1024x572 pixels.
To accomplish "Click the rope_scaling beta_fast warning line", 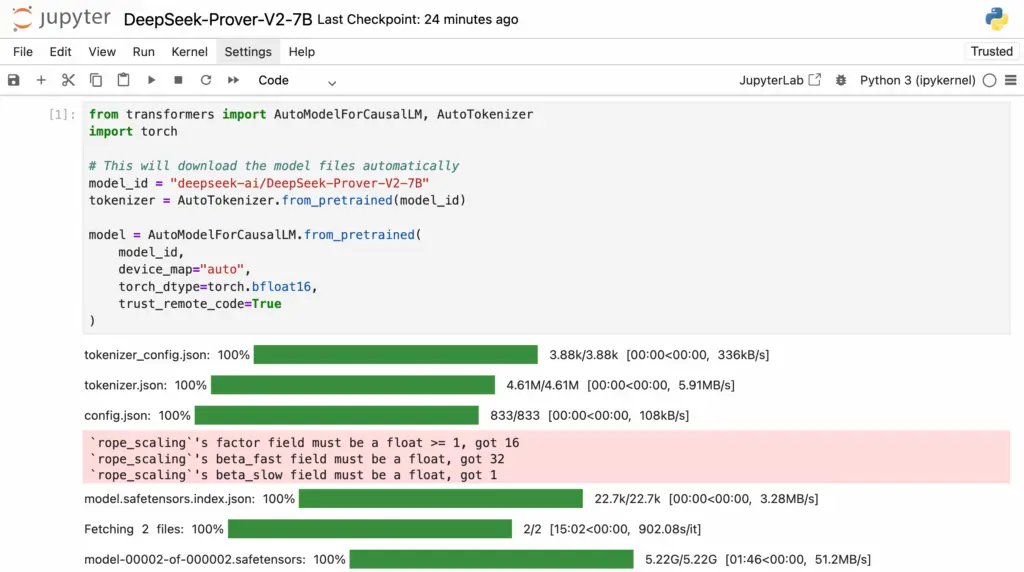I will 297,459.
